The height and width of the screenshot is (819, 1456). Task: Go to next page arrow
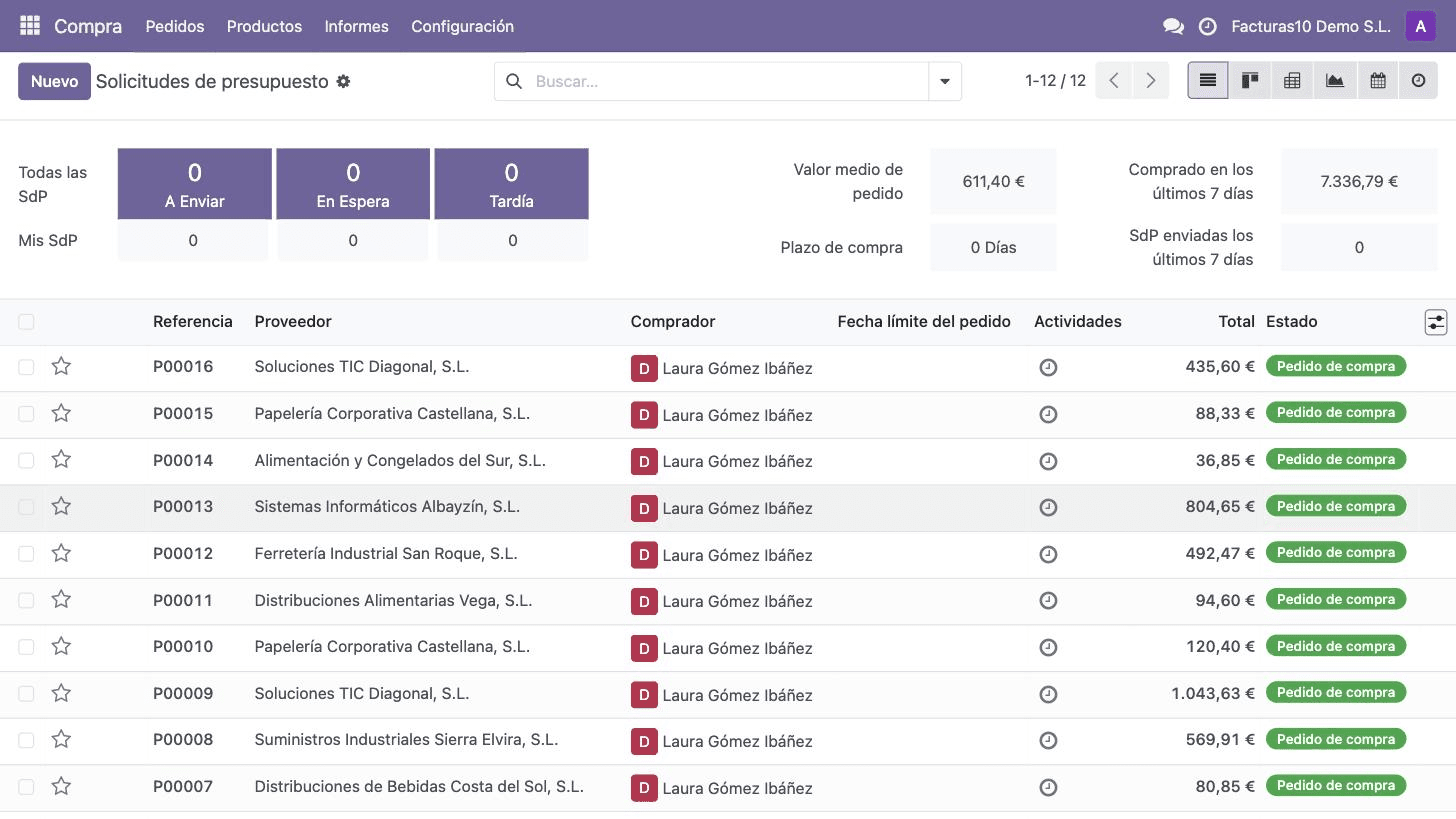(1151, 81)
